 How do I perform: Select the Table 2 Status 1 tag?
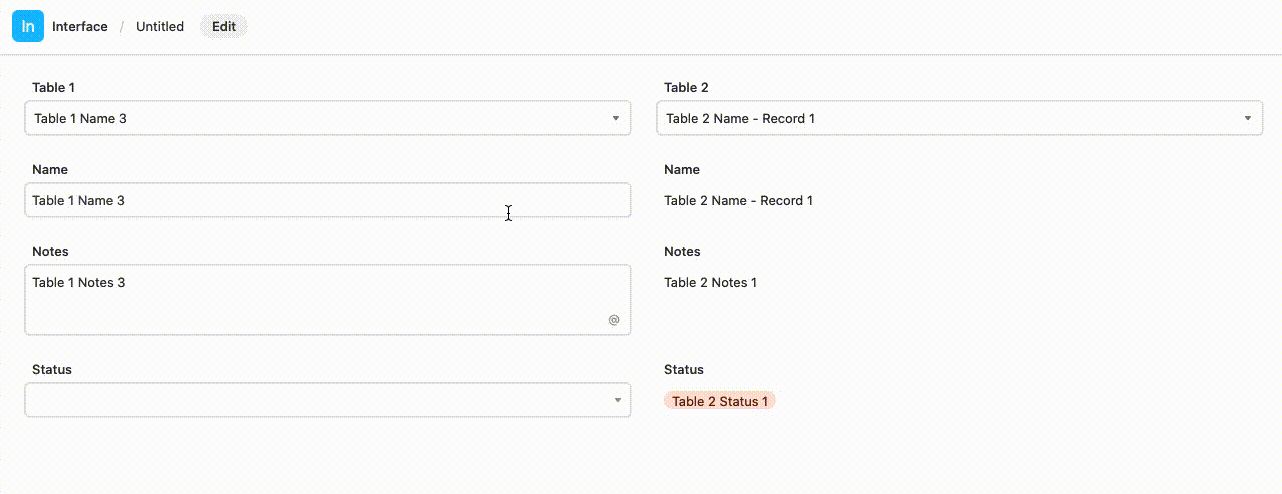720,401
